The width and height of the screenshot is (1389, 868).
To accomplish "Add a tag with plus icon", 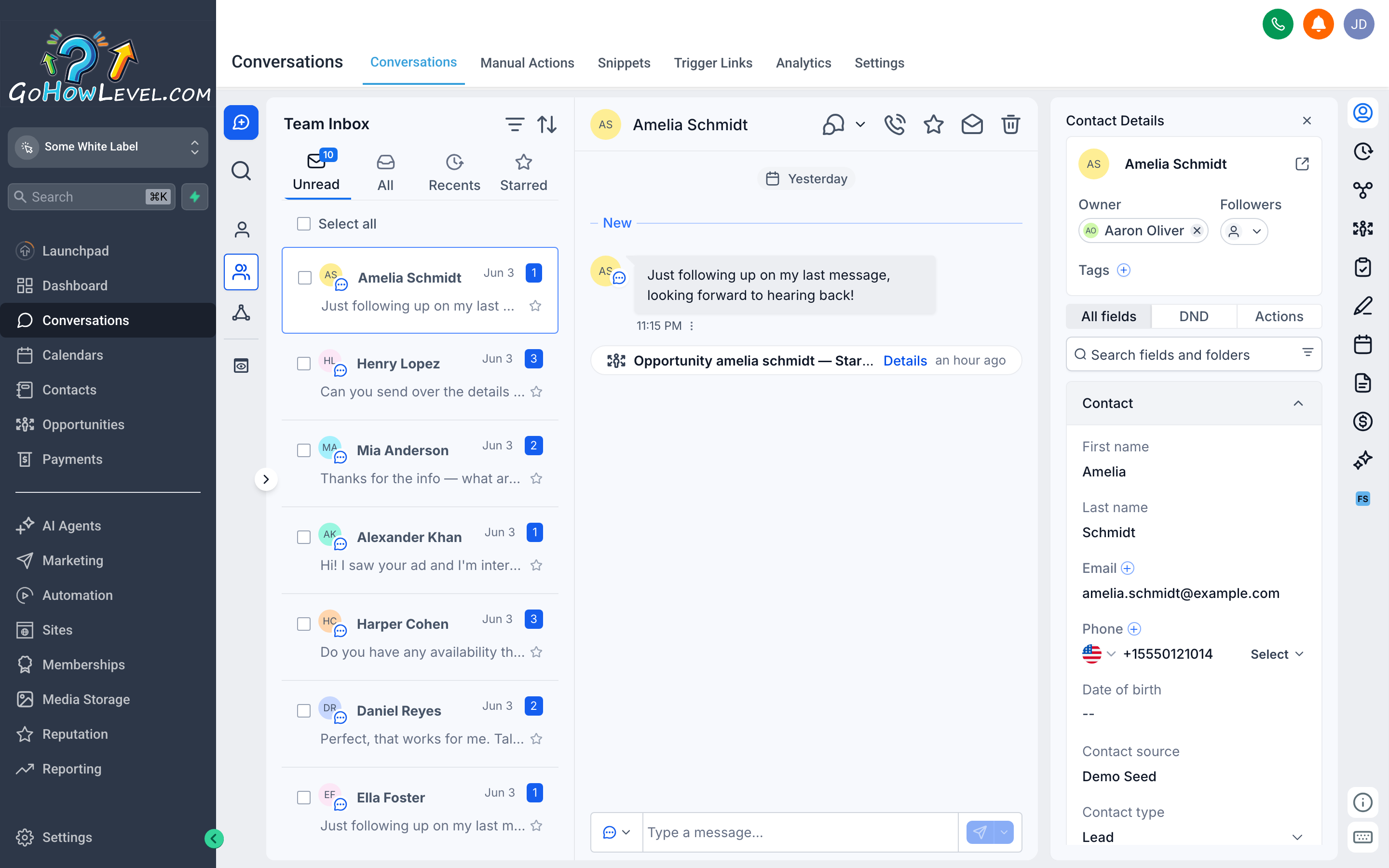I will [1123, 270].
